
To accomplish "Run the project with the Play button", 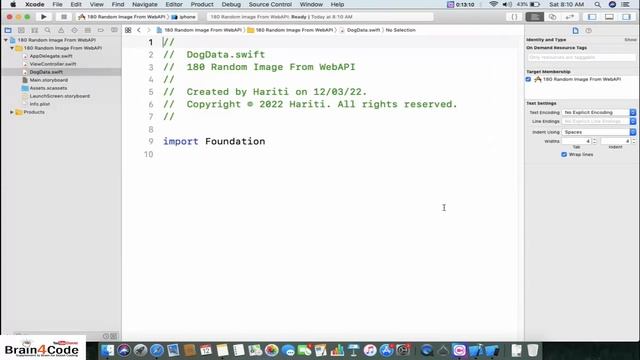I will (44, 17).
